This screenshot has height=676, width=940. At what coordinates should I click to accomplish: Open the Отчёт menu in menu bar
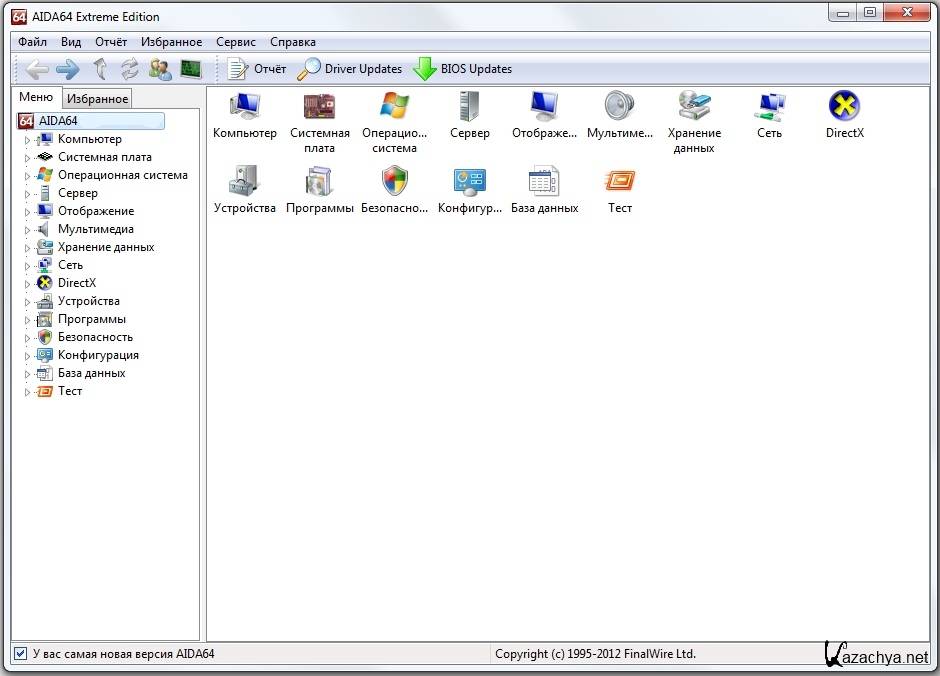pos(111,42)
